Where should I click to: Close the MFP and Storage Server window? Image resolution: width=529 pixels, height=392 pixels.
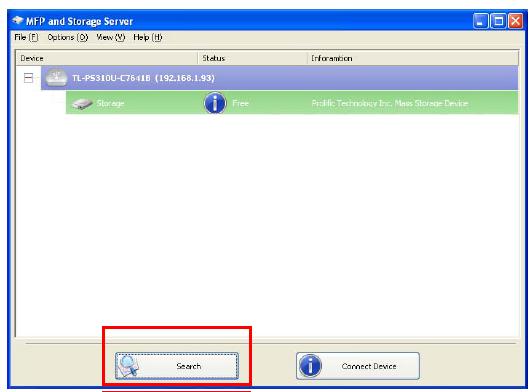click(x=516, y=21)
